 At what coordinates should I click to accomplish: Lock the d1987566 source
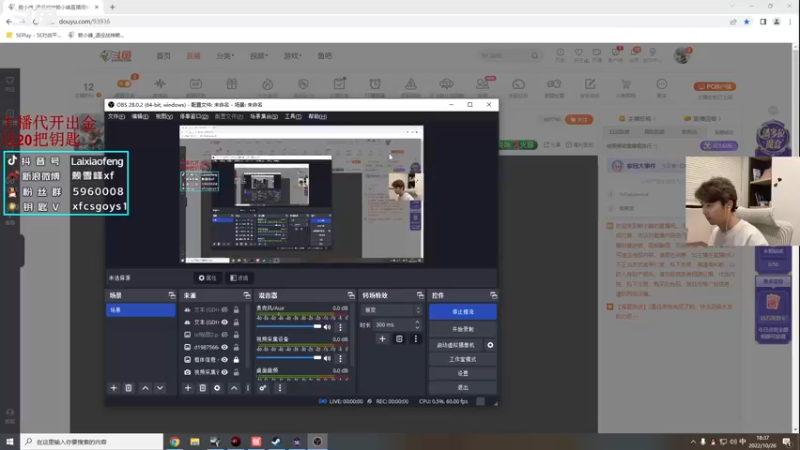click(236, 347)
